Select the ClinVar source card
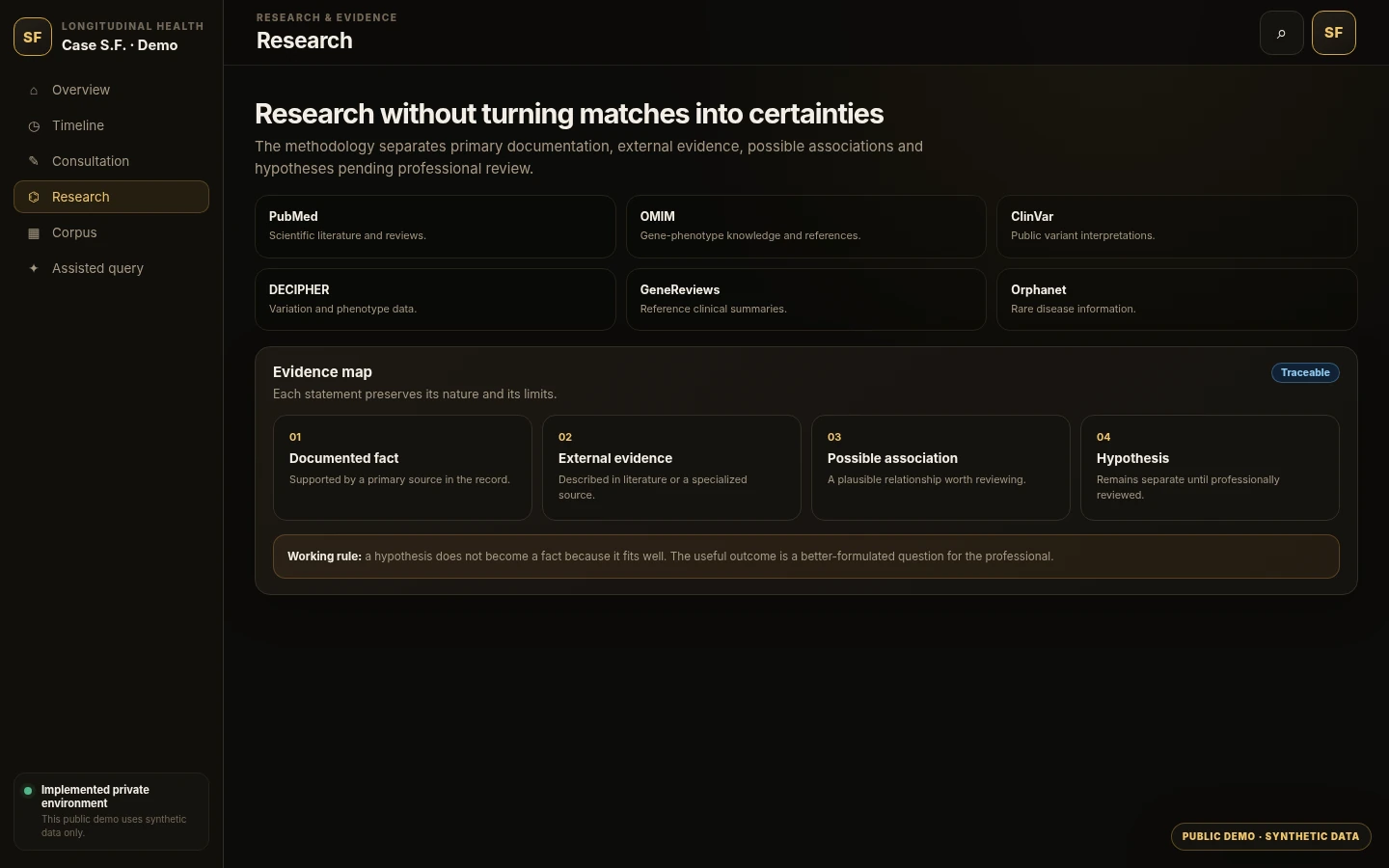Viewport: 1389px width, 868px height. [x=1177, y=227]
